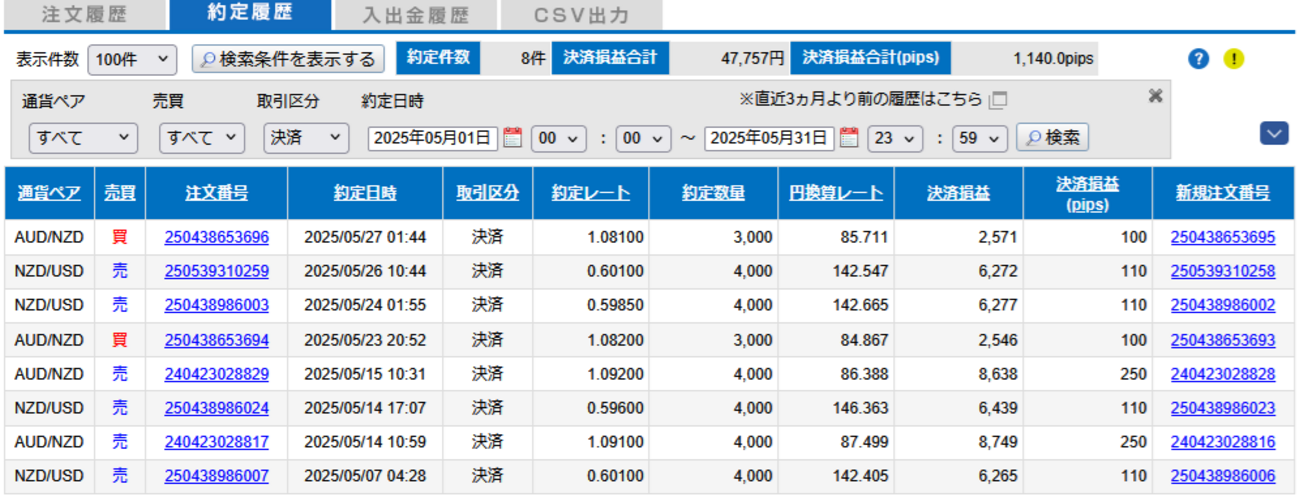Open new order number 240423028828
Screen dimensions: 1299x497
(x=1223, y=374)
